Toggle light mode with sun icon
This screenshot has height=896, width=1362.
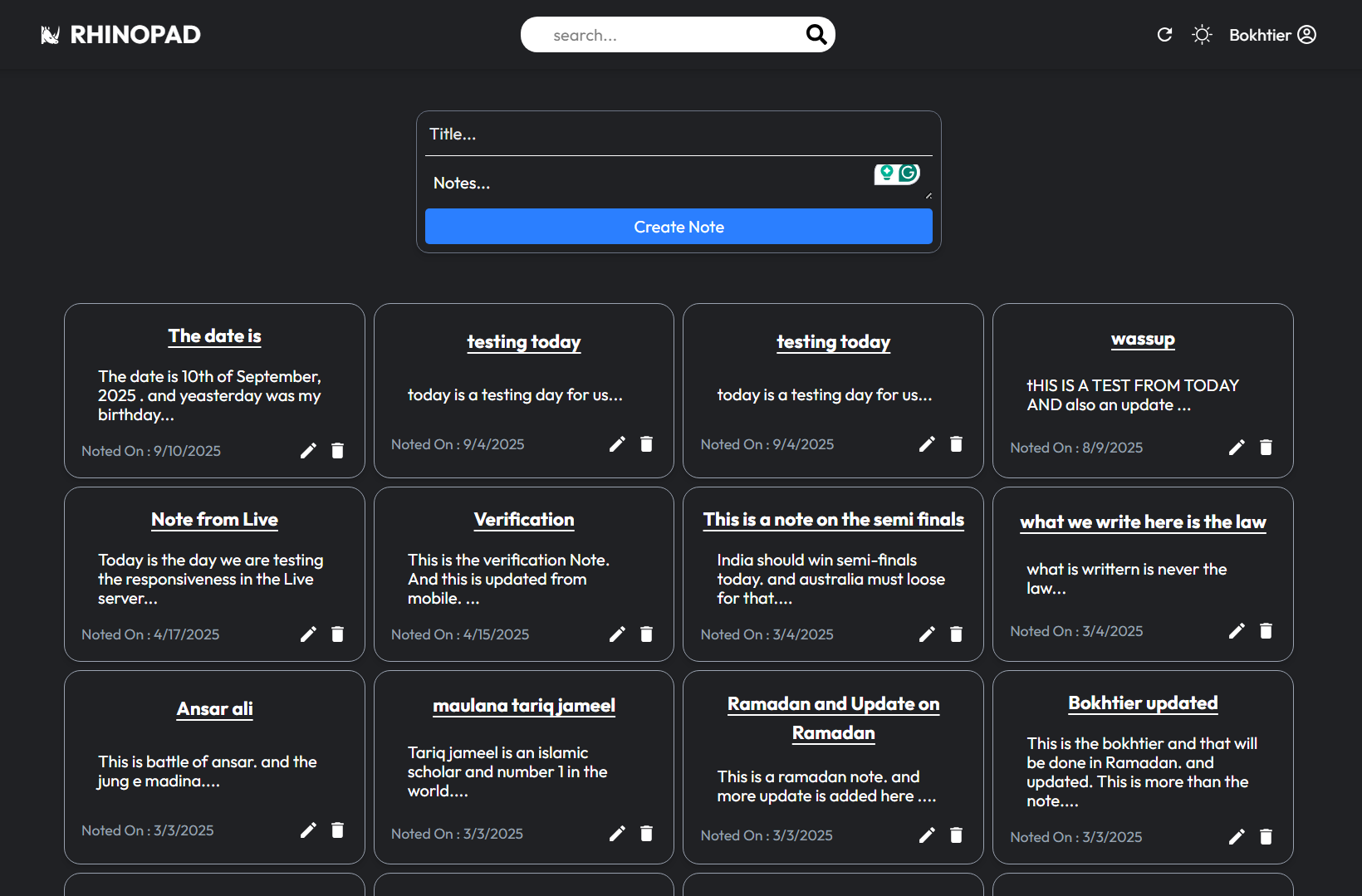(x=1202, y=35)
